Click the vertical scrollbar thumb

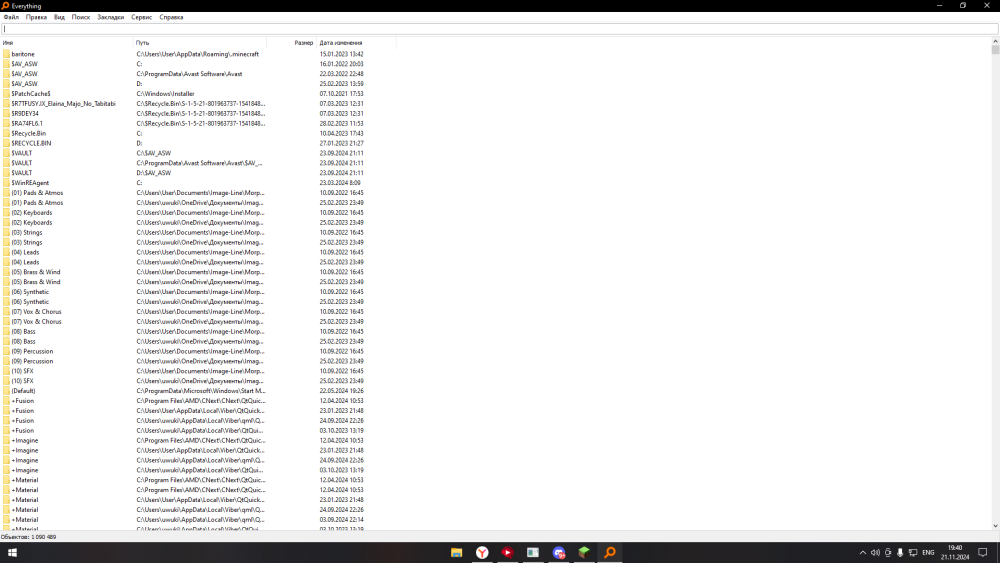pyautogui.click(x=995, y=49)
